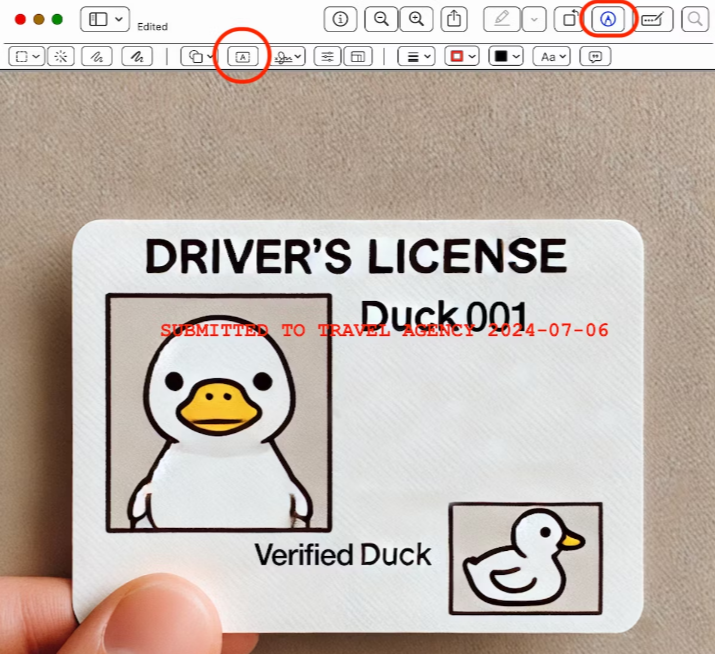Viewport: 715px width, 654px height.
Task: Open the Shapes tool dropdown
Action: [x=198, y=57]
